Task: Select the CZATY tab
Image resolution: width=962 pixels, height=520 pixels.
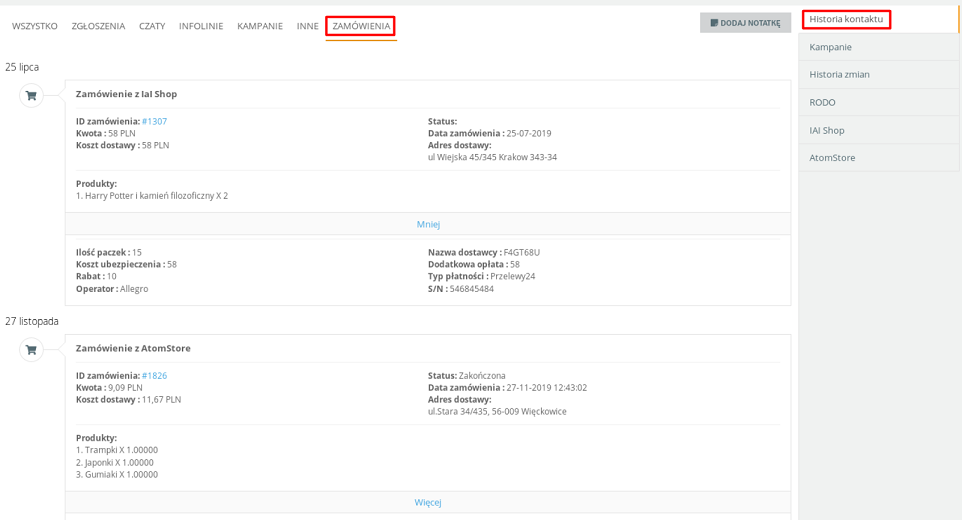Action: (152, 26)
